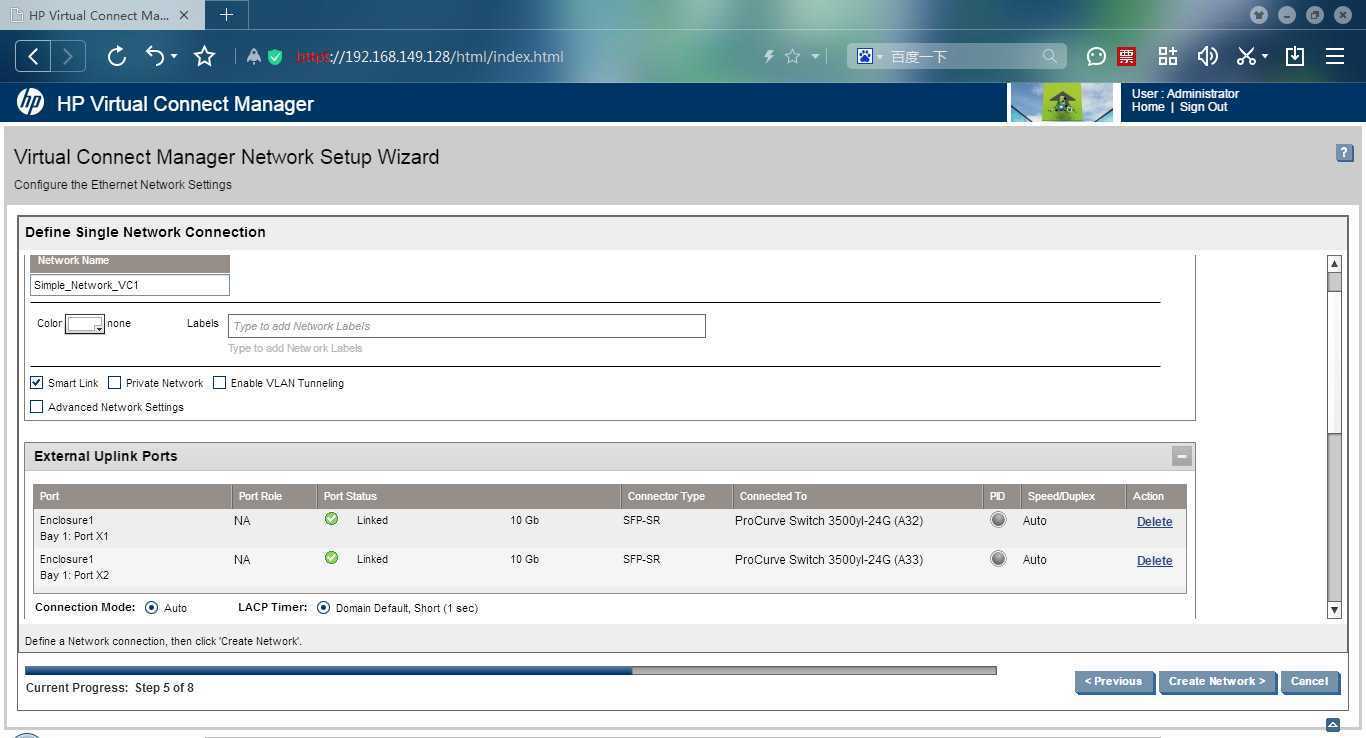The image size is (1366, 738).
Task: Click the lightning speed mode icon
Action: (769, 57)
